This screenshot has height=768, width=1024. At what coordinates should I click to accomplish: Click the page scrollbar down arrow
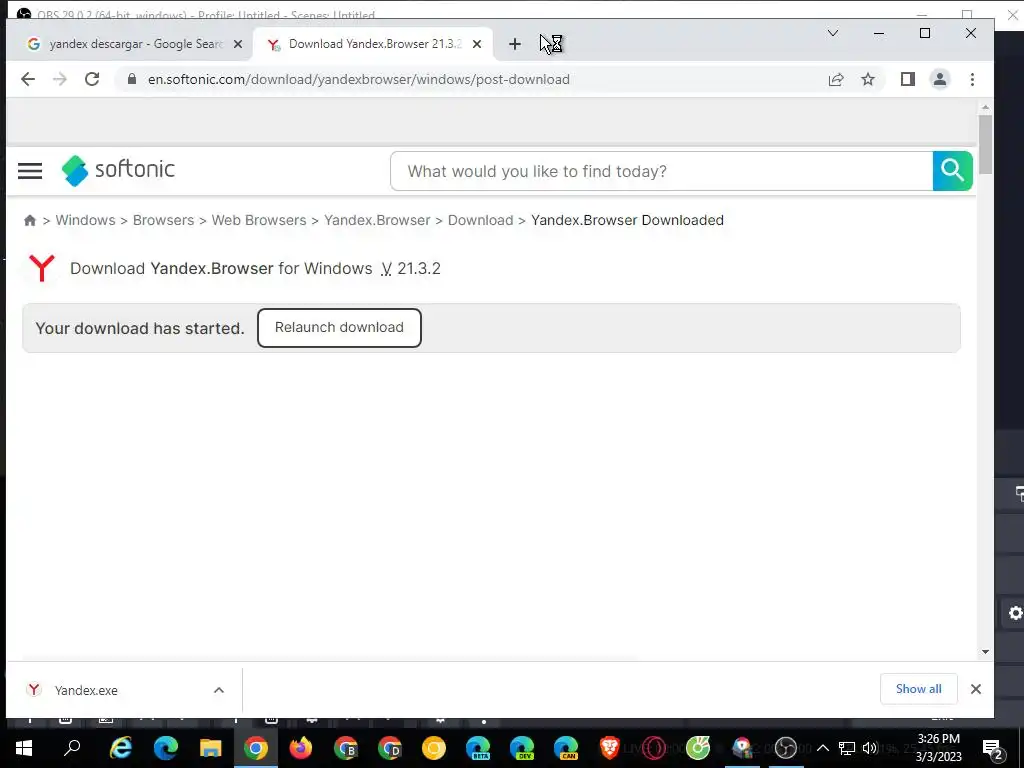coord(985,651)
